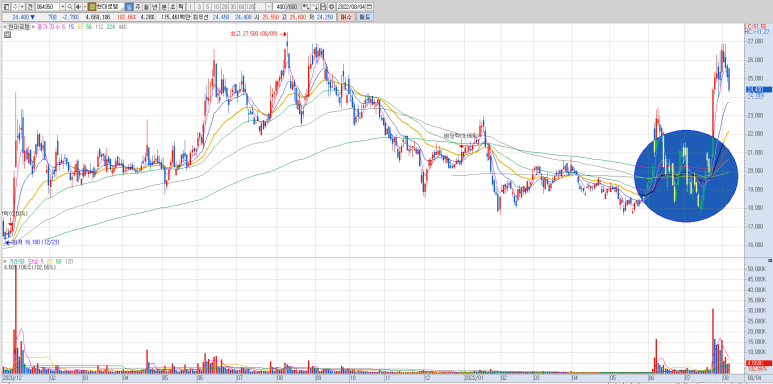Click the 최고 27,500 (08/09) high marker
The image size is (773, 384).
coord(258,34)
